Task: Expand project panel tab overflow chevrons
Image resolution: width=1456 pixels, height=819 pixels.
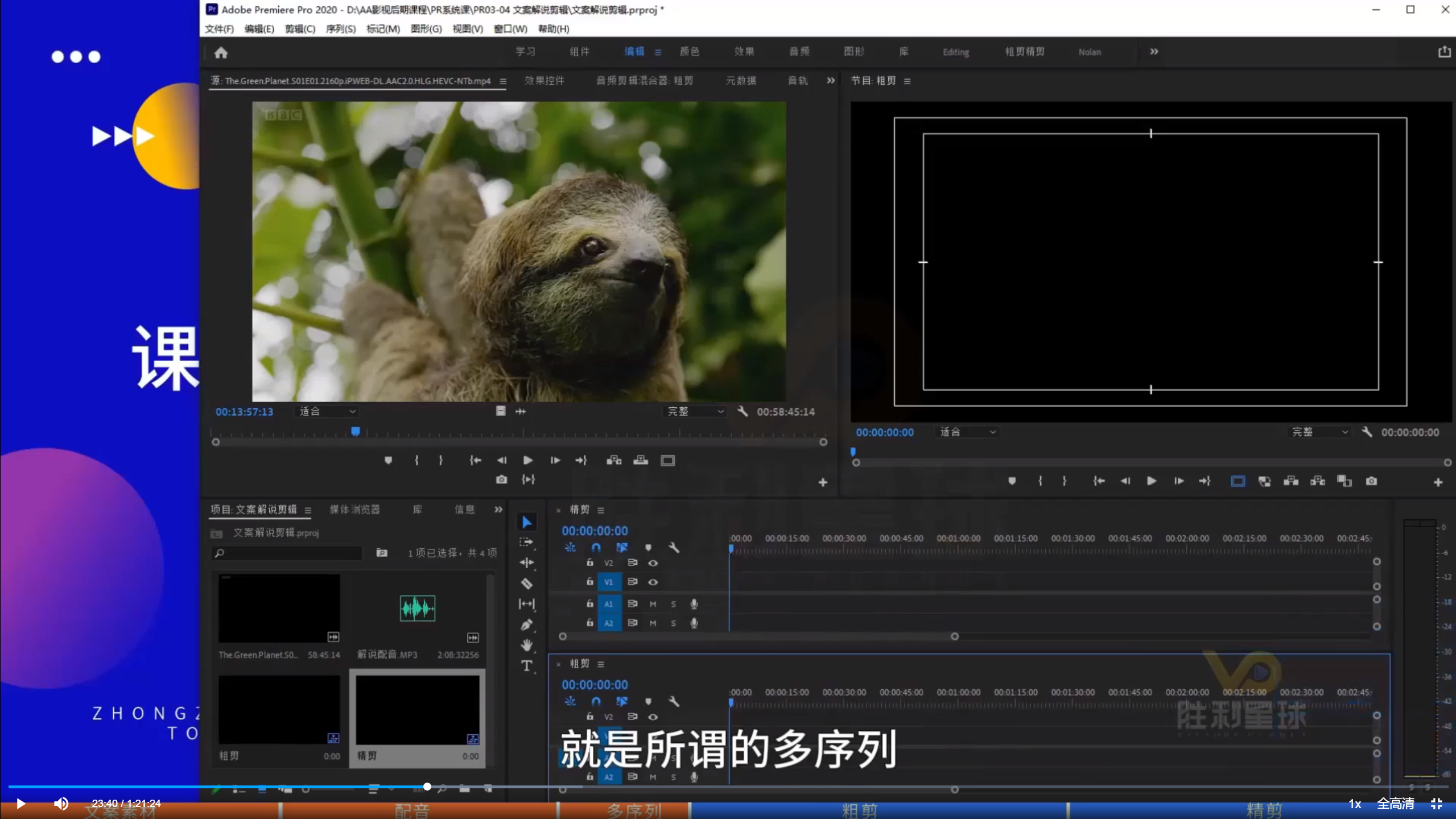Action: (498, 510)
